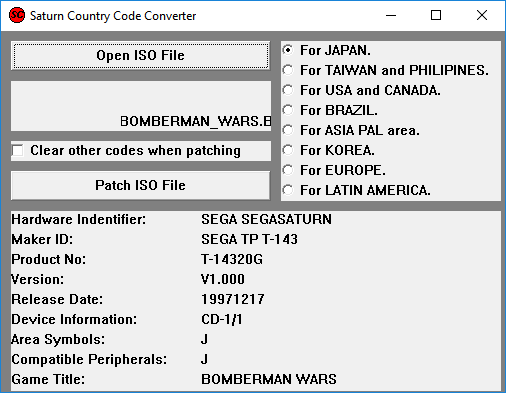This screenshot has width=506, height=393.
Task: Click the release date 19971217
Action: click(x=233, y=299)
